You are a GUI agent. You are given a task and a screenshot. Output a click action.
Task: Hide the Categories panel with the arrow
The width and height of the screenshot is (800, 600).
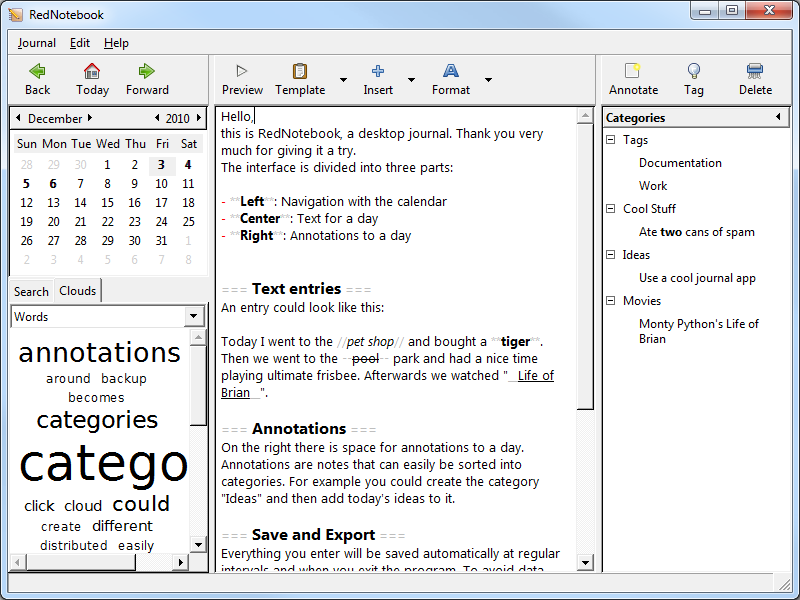(778, 117)
